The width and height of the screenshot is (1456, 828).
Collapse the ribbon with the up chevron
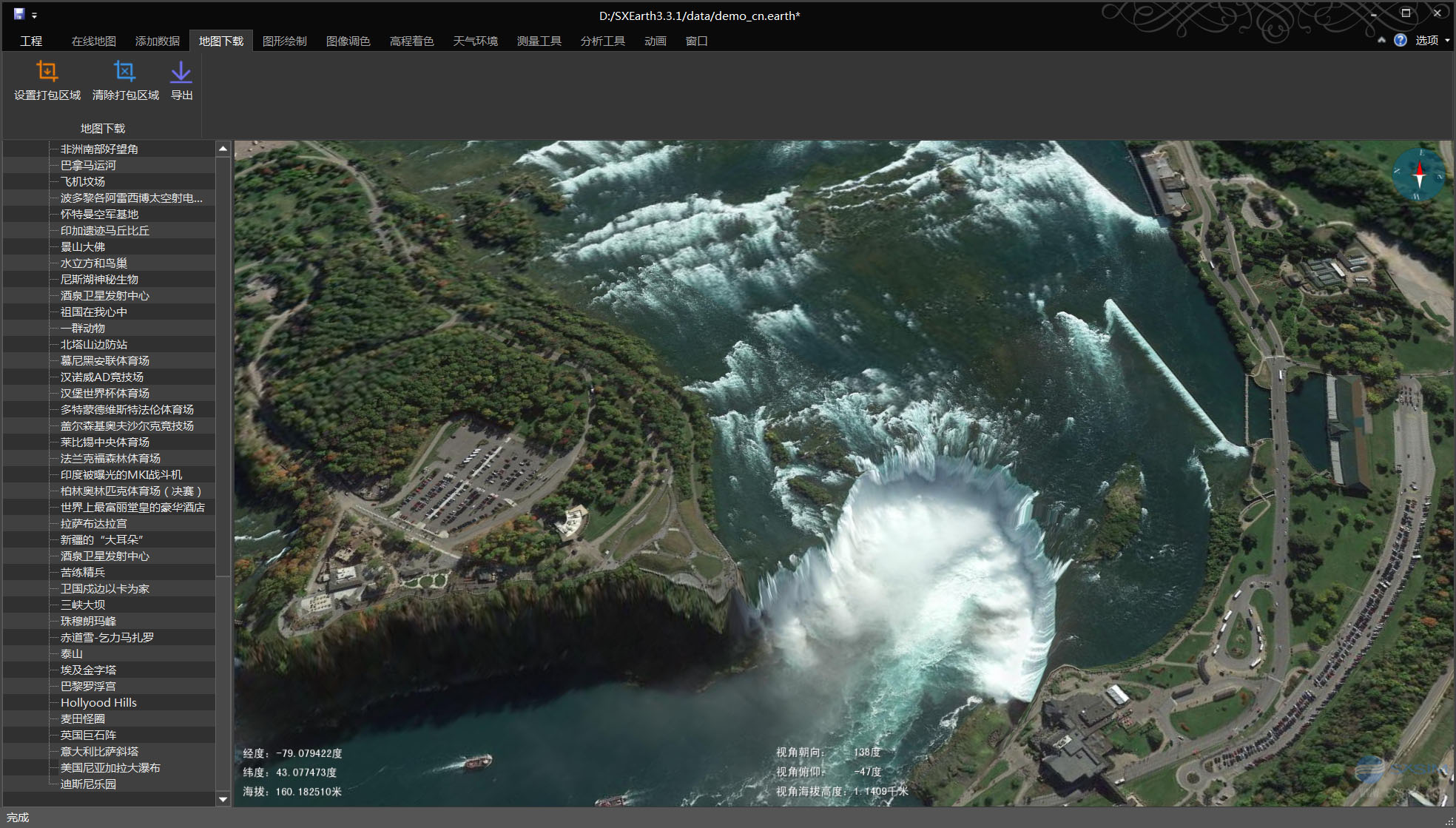(1381, 41)
